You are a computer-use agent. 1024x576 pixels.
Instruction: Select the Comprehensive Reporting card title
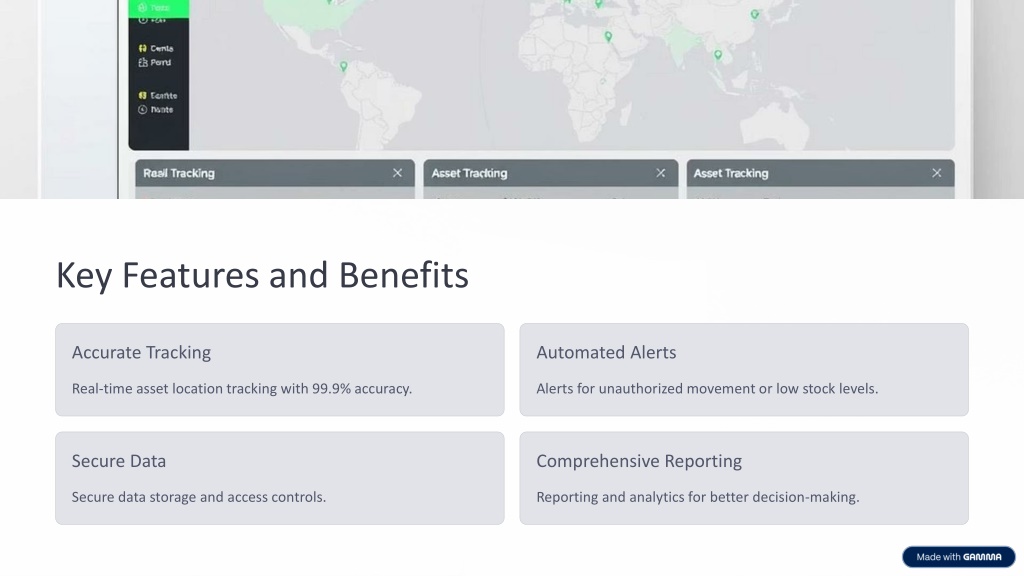pyautogui.click(x=639, y=461)
